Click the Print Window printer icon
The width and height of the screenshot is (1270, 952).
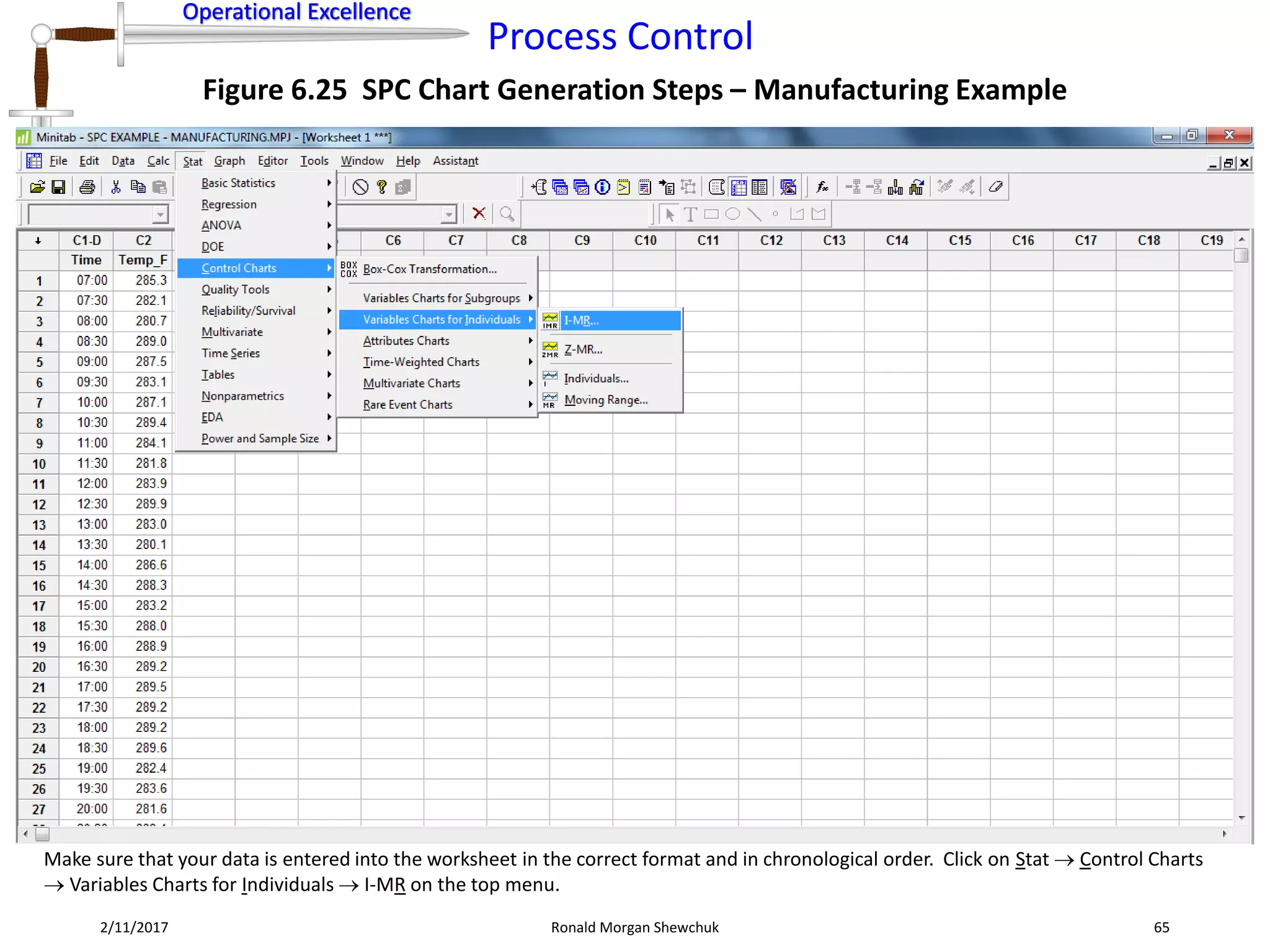click(x=87, y=187)
